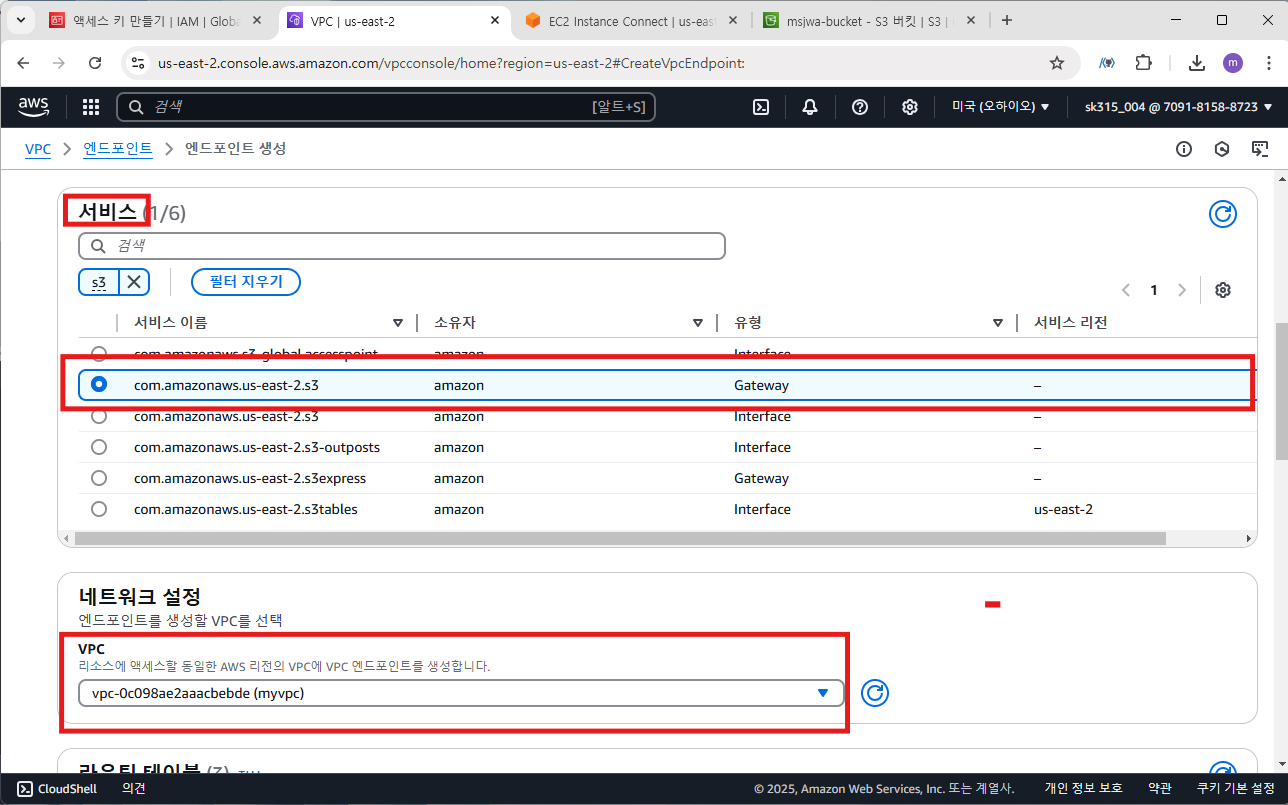
Task: Open the AWS services grid menu
Action: point(90,107)
